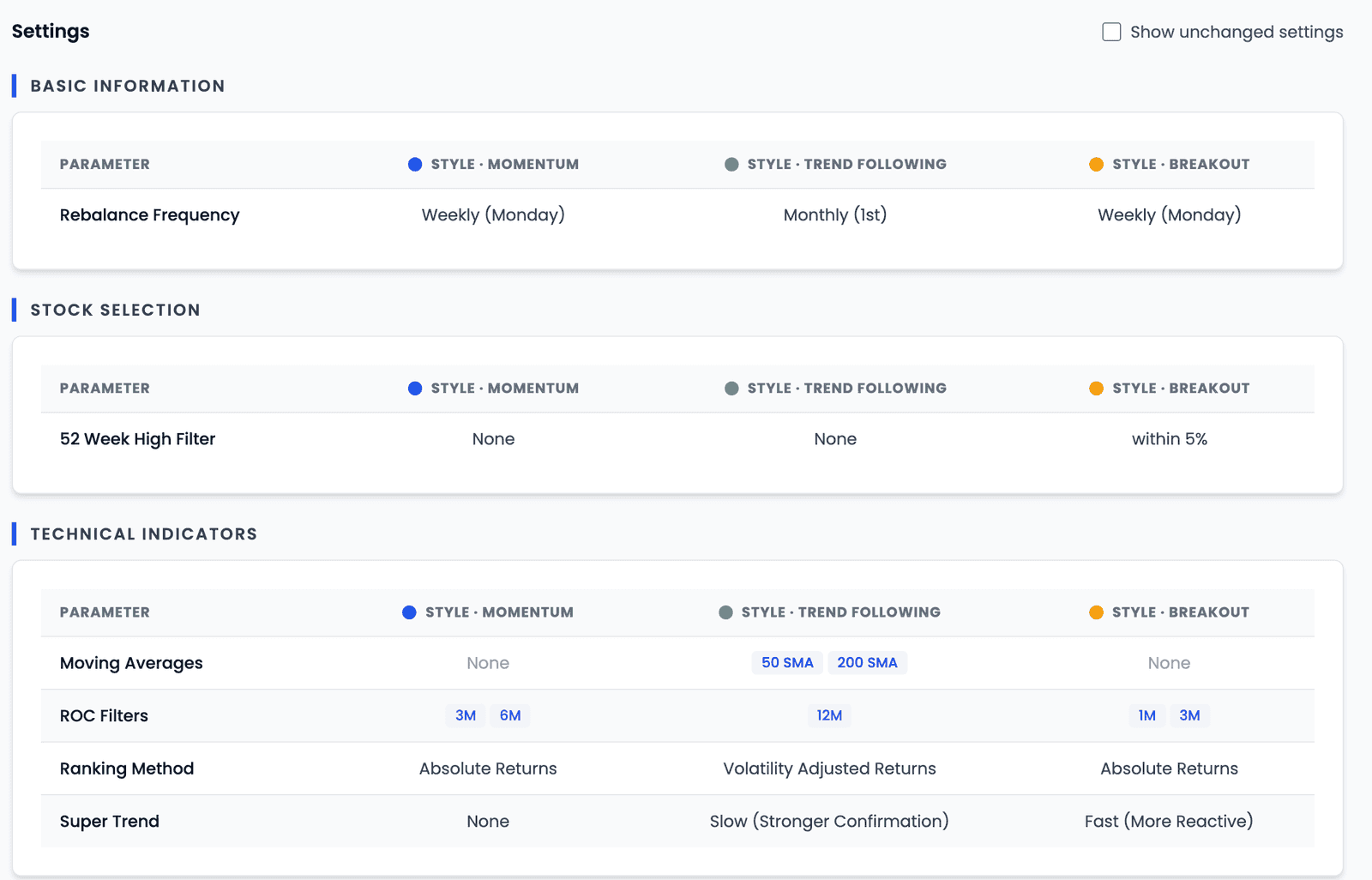This screenshot has width=1372, height=880.
Task: Click the 6M ROC filter tag
Action: (510, 715)
